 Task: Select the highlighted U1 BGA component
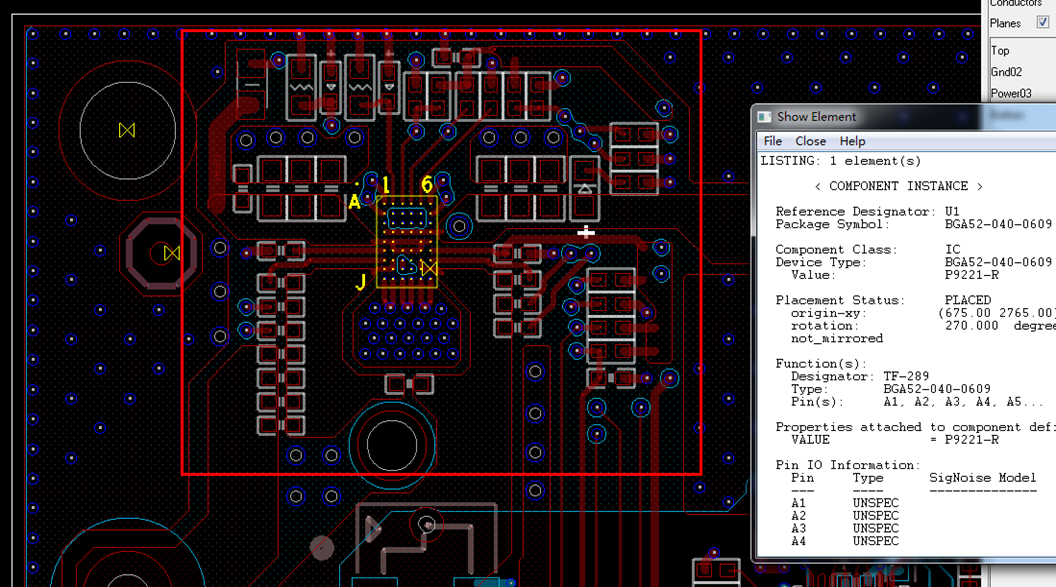(406, 242)
